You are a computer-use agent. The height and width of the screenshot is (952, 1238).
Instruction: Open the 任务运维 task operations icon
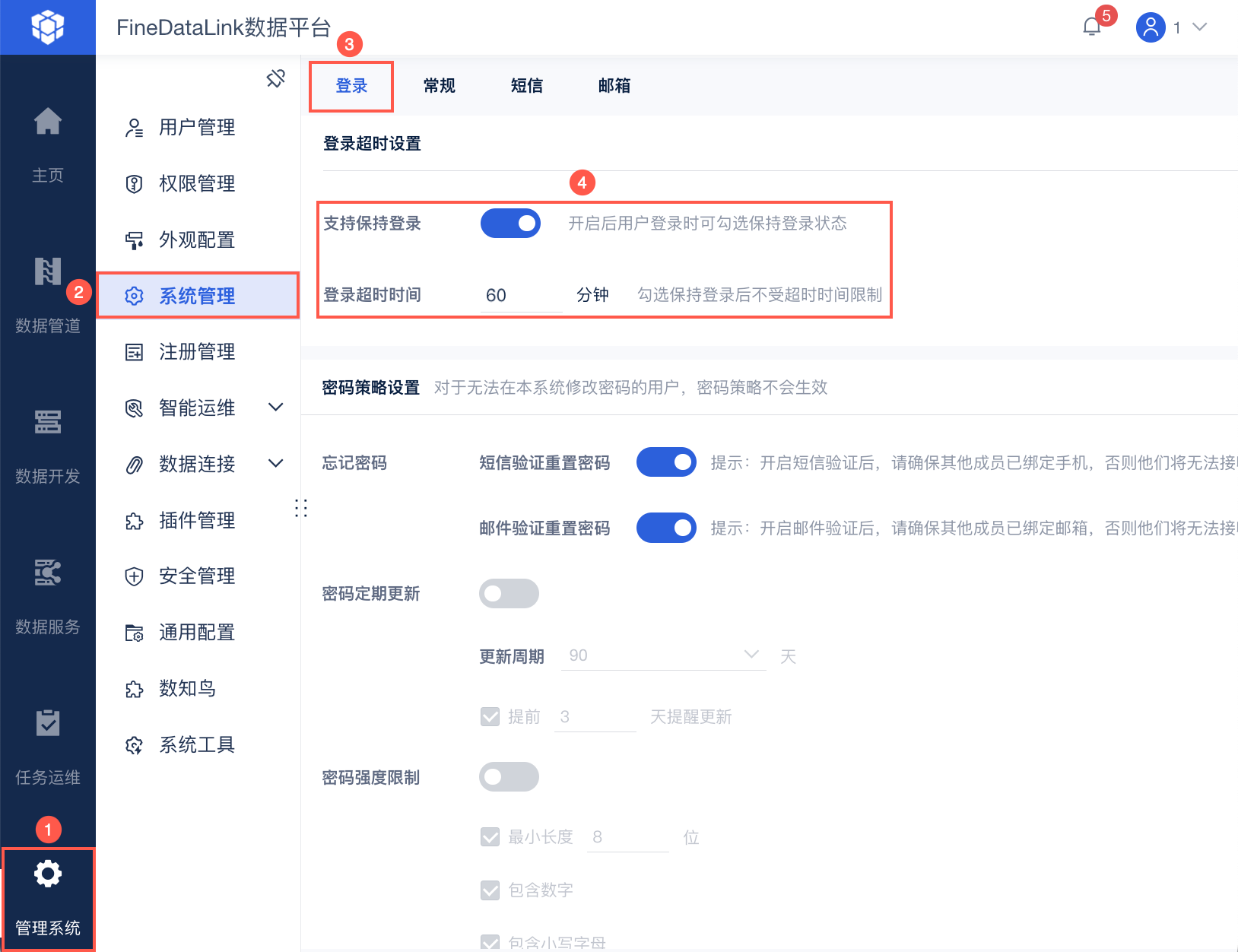click(48, 722)
